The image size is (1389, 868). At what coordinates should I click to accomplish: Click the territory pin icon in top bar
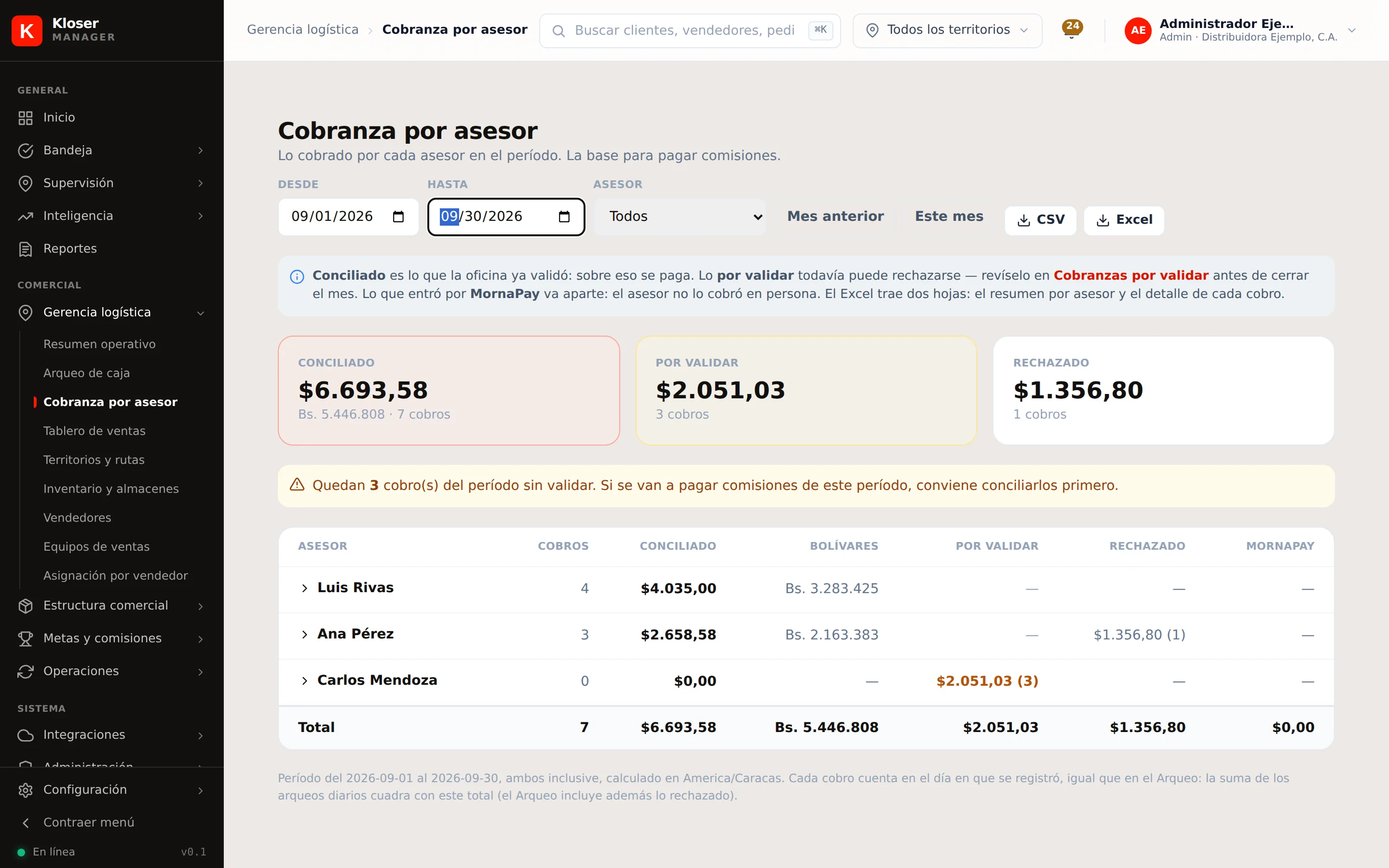[872, 30]
